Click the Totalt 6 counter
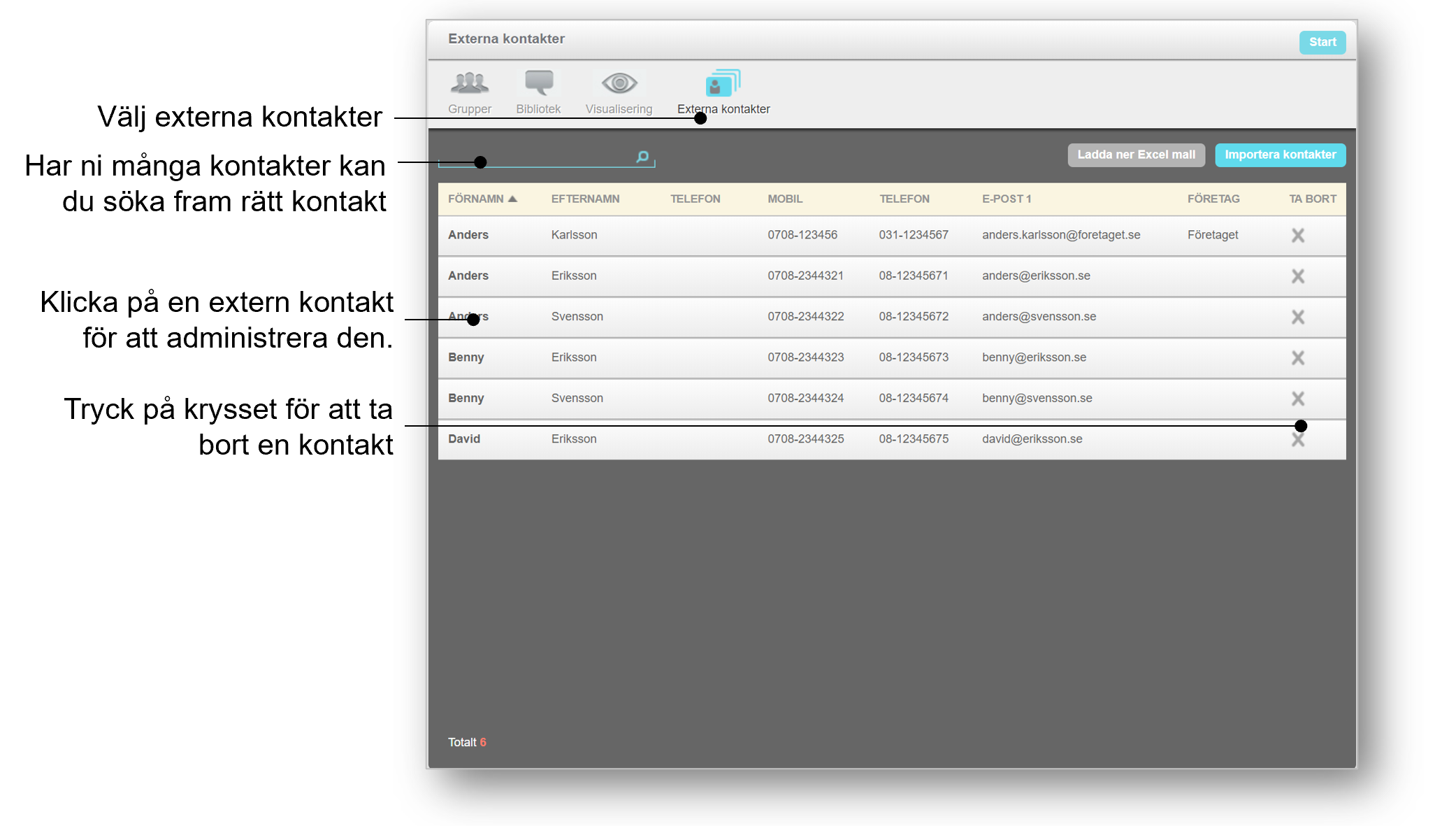 click(x=467, y=742)
